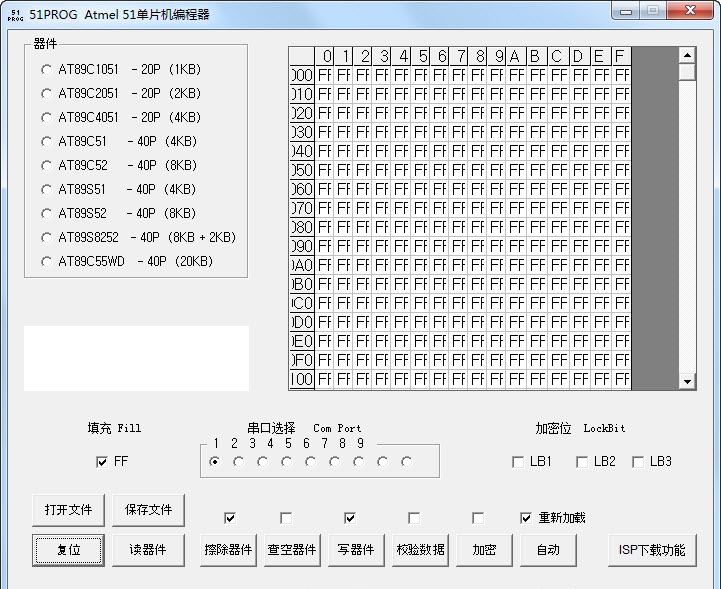Select Com Port 6 radio button
Image resolution: width=721 pixels, height=589 pixels.
pyautogui.click(x=334, y=461)
